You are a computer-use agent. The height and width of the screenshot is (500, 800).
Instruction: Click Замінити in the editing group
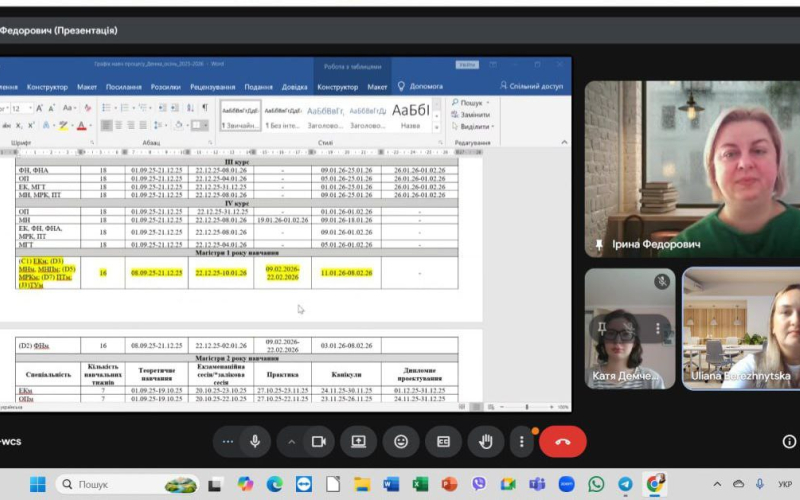click(474, 115)
